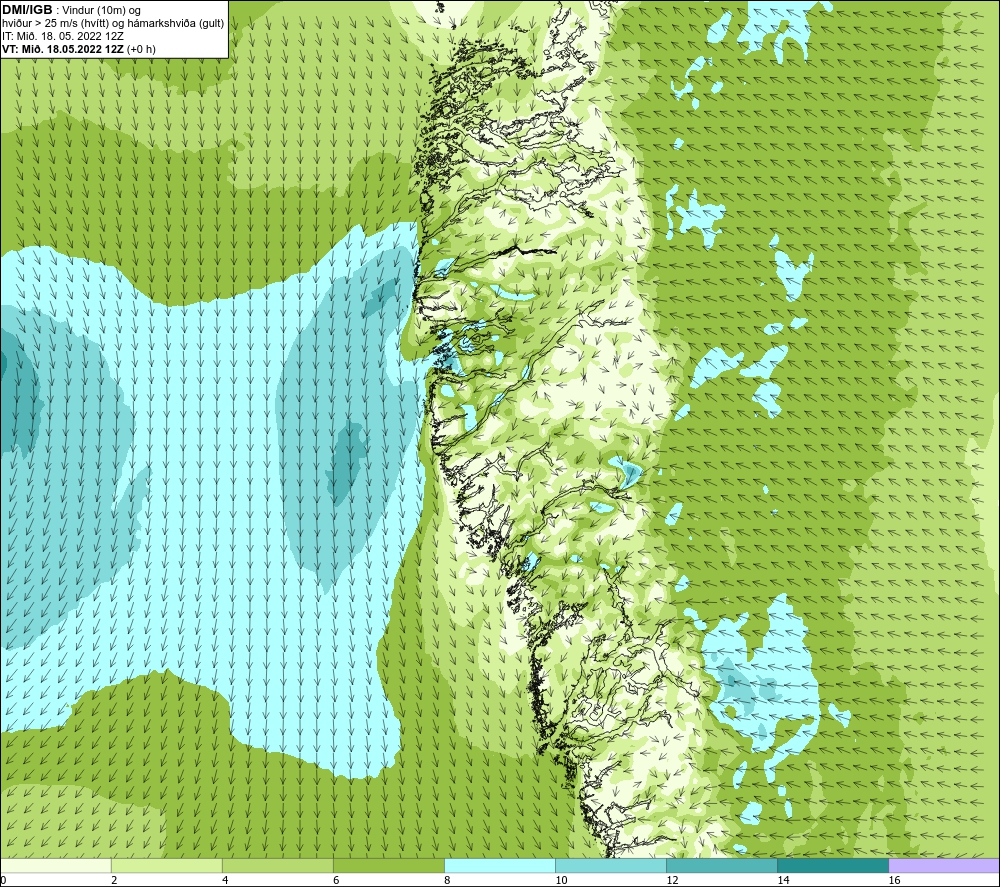This screenshot has height=887, width=1000.
Task: Click the legend label '16'
Action: click(x=894, y=880)
